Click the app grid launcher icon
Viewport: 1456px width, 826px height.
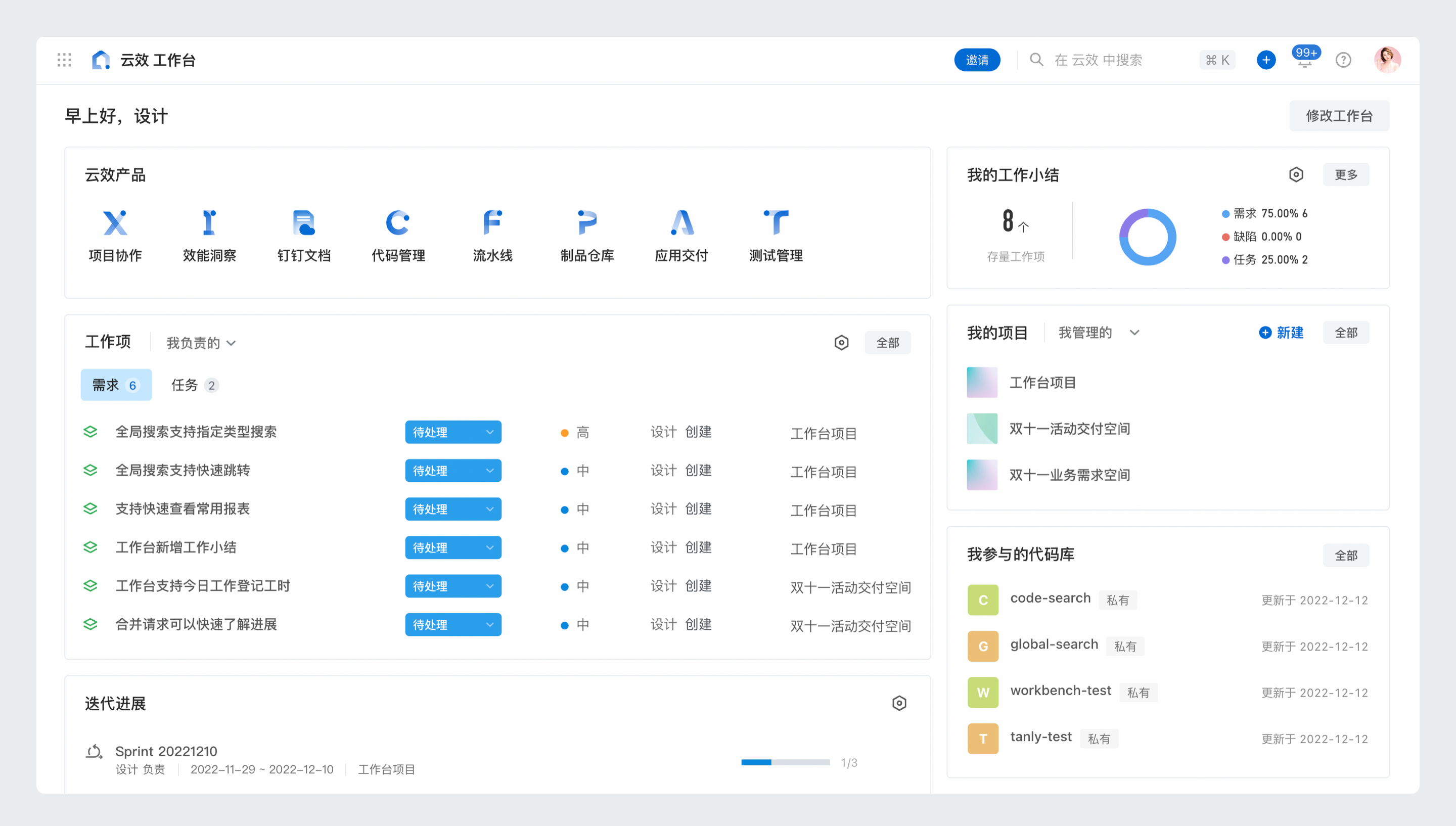[x=64, y=60]
